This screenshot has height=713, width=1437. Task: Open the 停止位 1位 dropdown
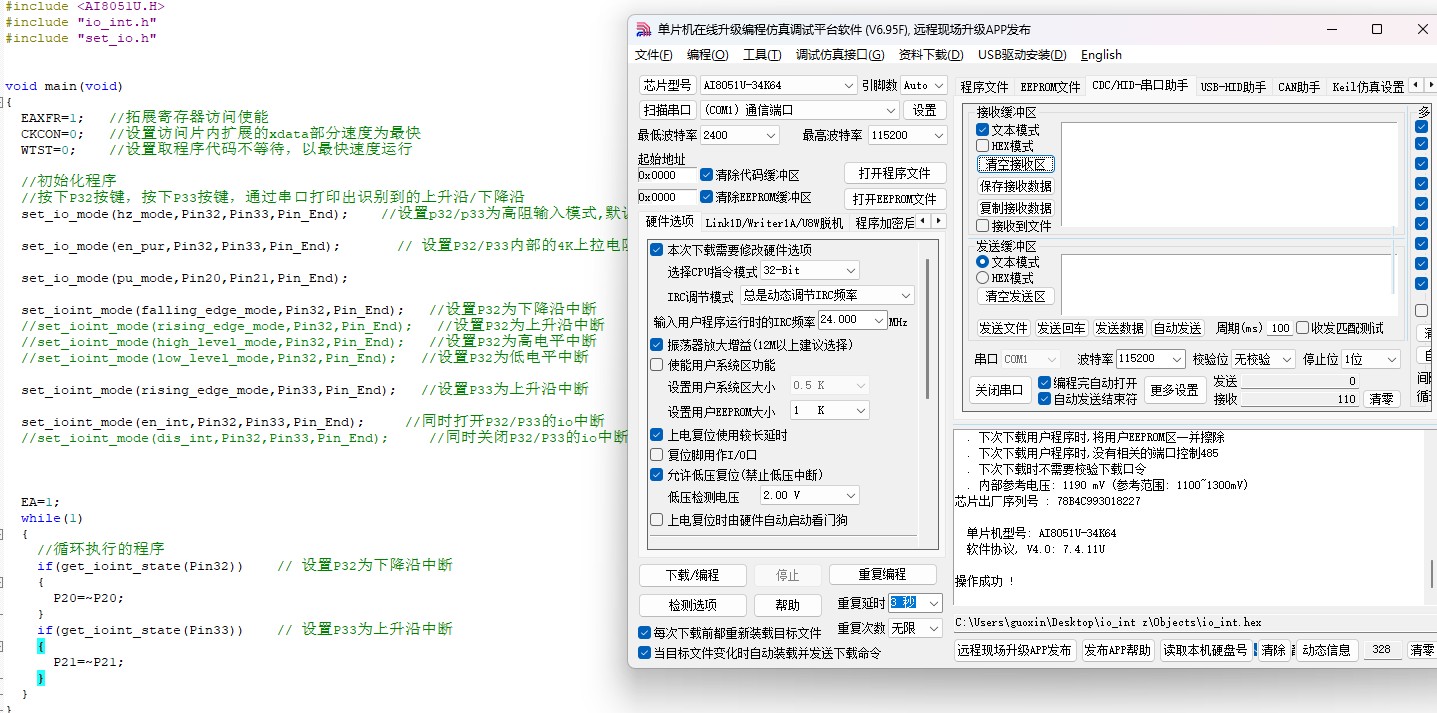(x=1371, y=359)
